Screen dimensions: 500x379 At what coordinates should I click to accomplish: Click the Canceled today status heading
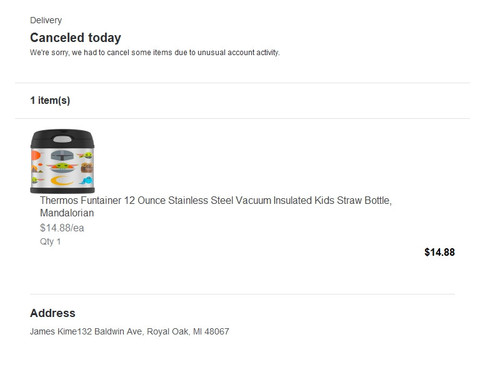pos(75,38)
